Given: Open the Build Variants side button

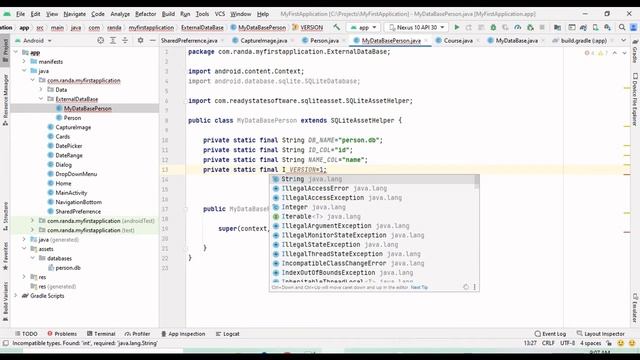Looking at the screenshot, I should 5,303.
